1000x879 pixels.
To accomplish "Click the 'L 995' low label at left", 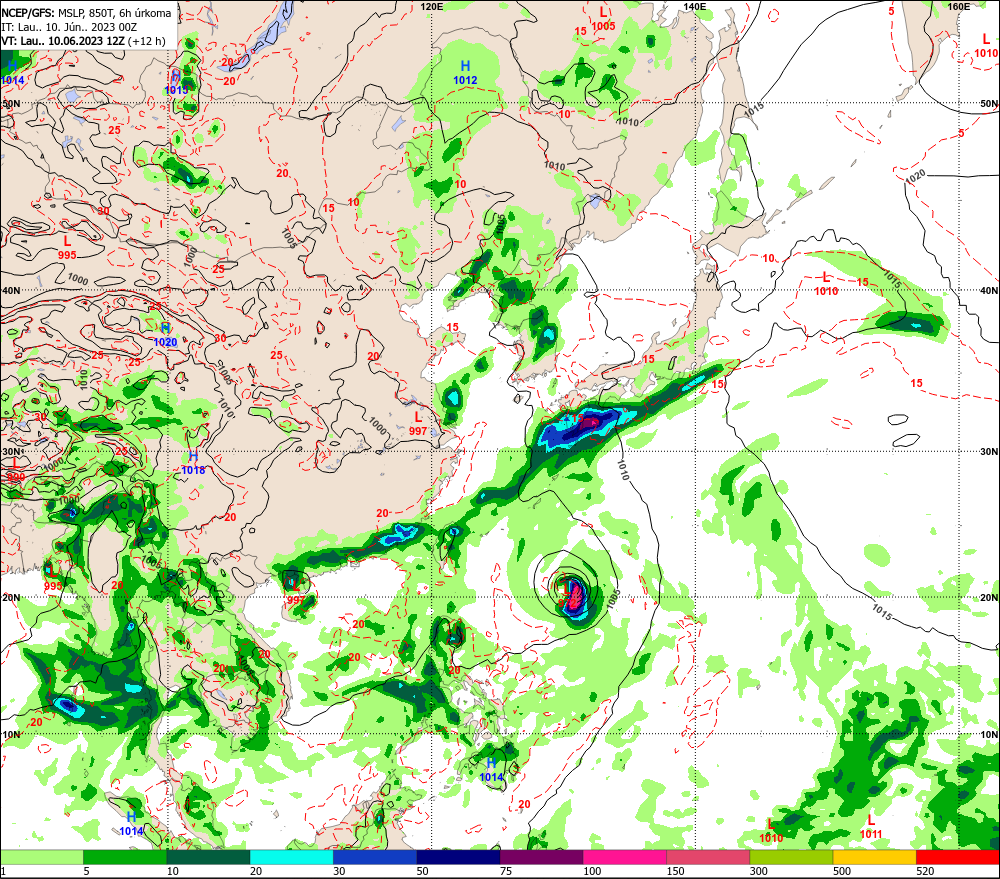I will (67, 248).
